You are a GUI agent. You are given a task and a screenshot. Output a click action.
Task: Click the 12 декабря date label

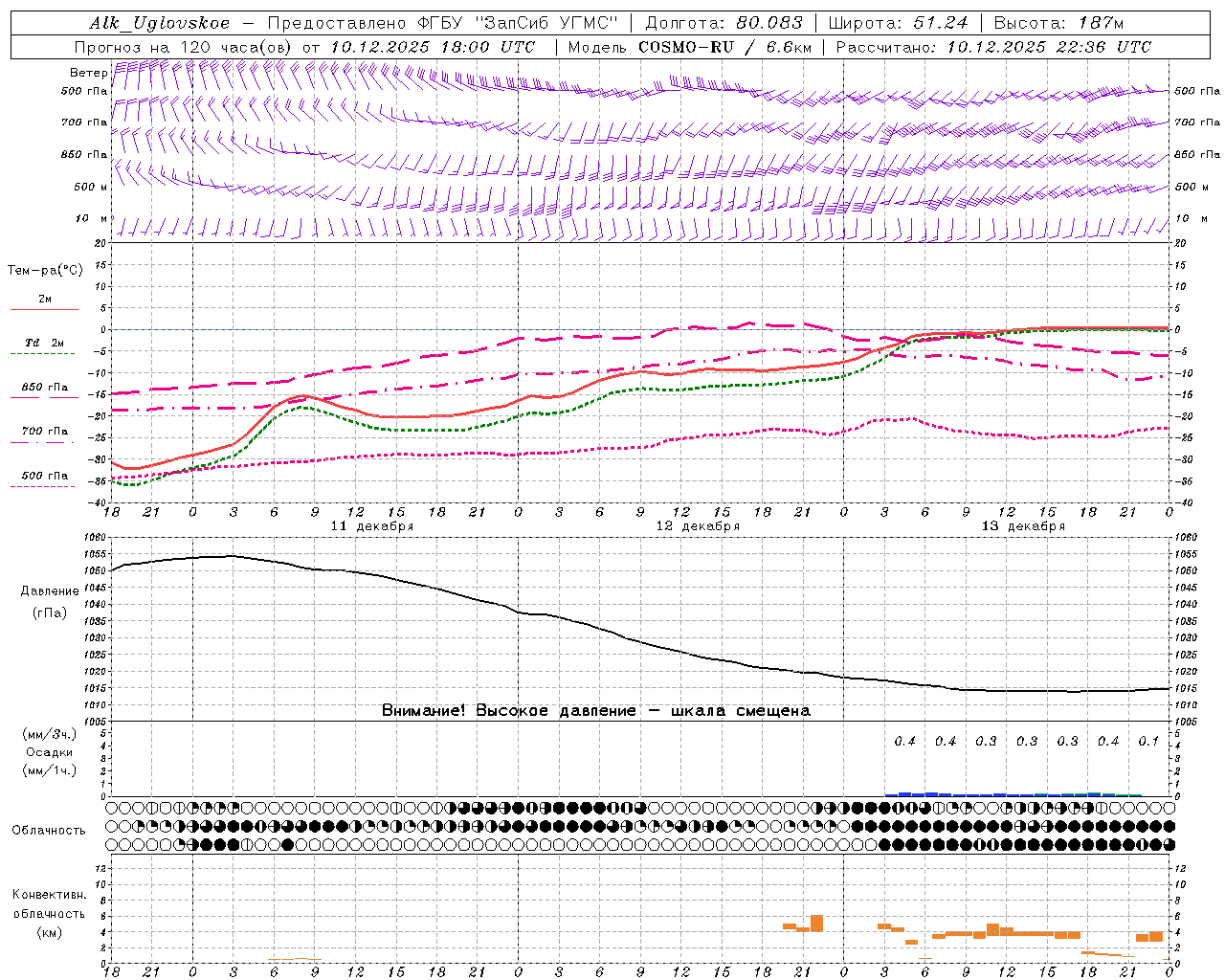[x=698, y=526]
